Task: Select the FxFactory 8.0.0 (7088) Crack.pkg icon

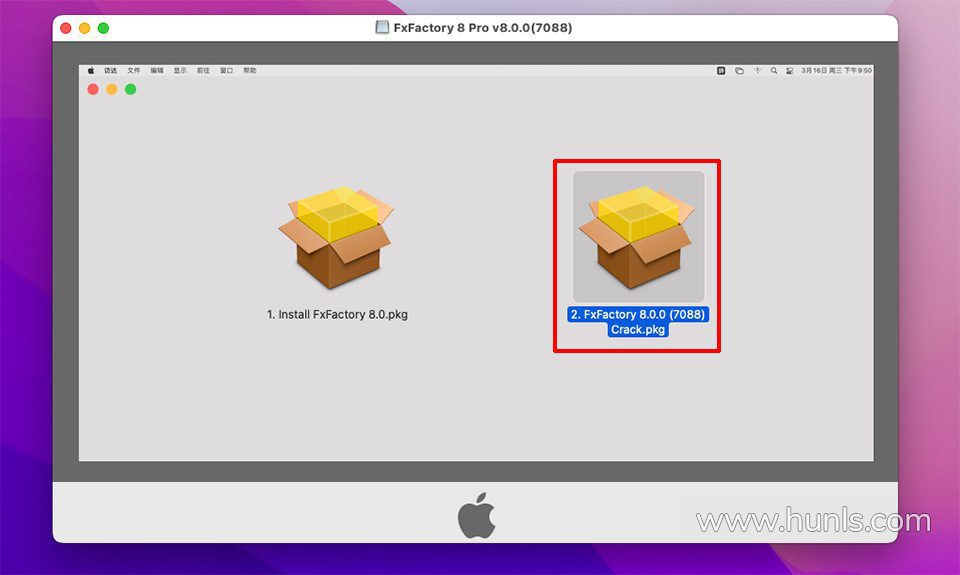Action: [638, 237]
